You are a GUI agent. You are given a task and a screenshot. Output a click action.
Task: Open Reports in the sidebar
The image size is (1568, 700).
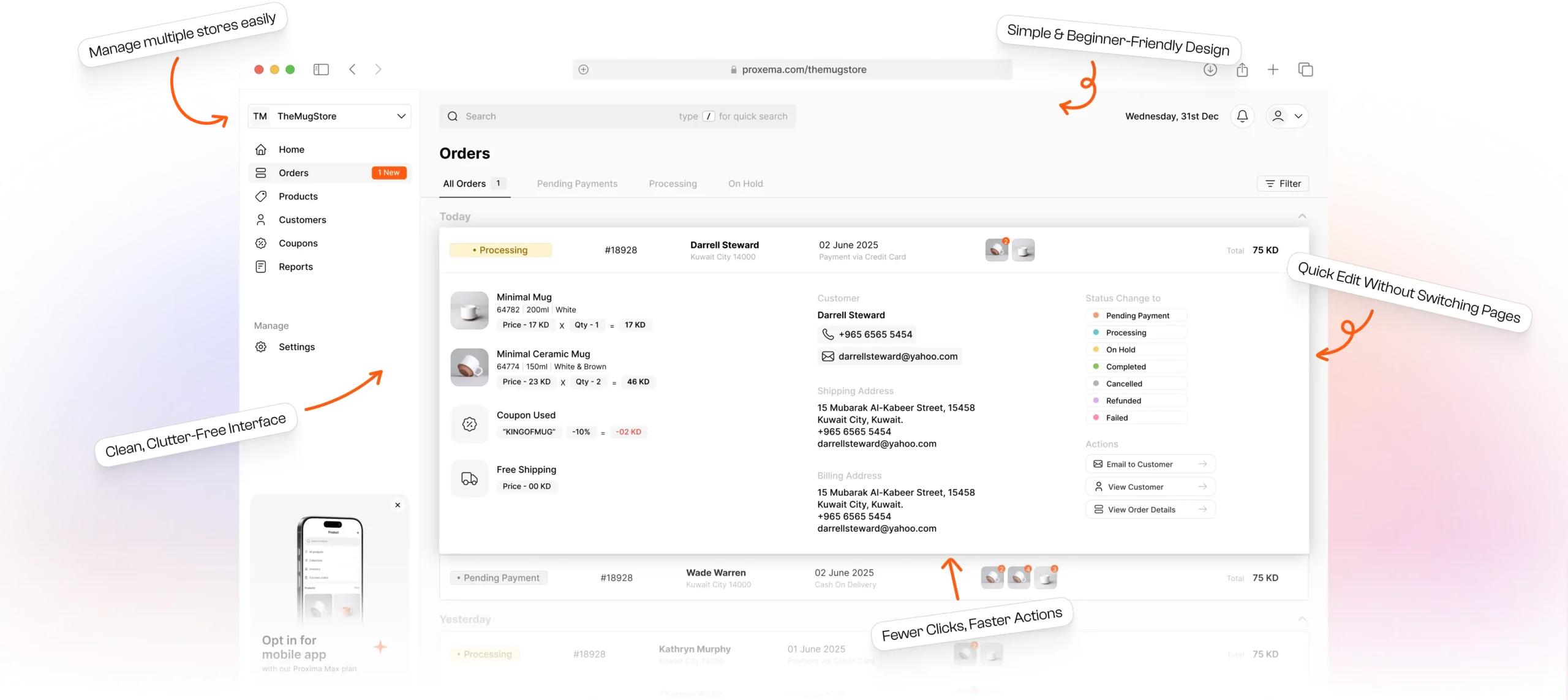330,267
